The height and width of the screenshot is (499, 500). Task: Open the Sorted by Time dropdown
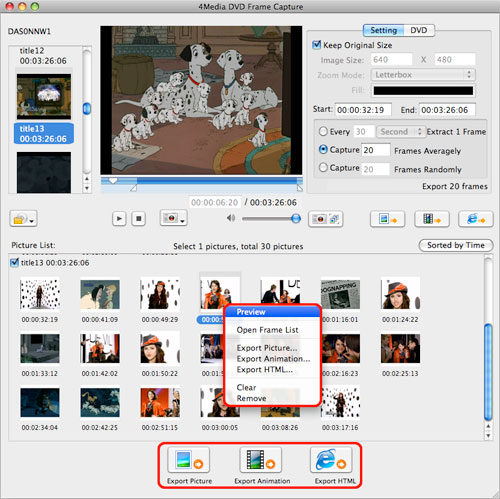[456, 245]
